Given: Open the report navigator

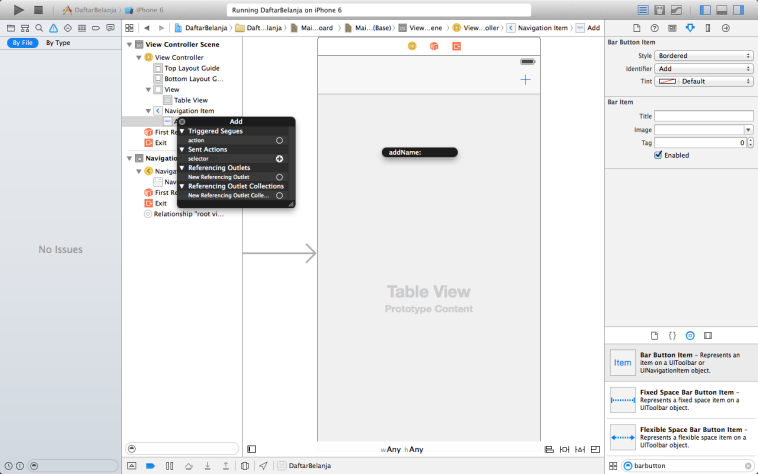Looking at the screenshot, I should coord(110,28).
